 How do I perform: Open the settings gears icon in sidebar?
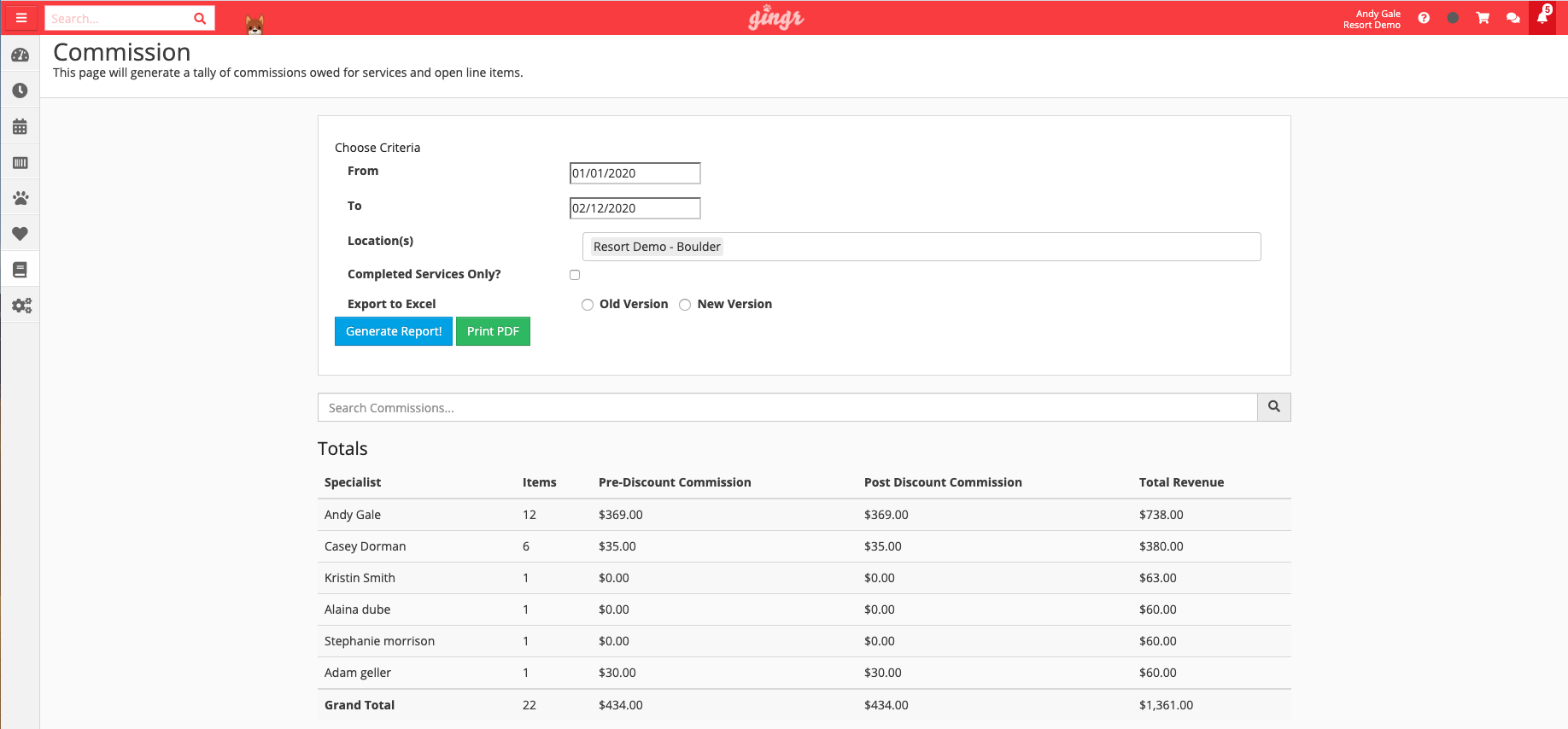pos(21,306)
